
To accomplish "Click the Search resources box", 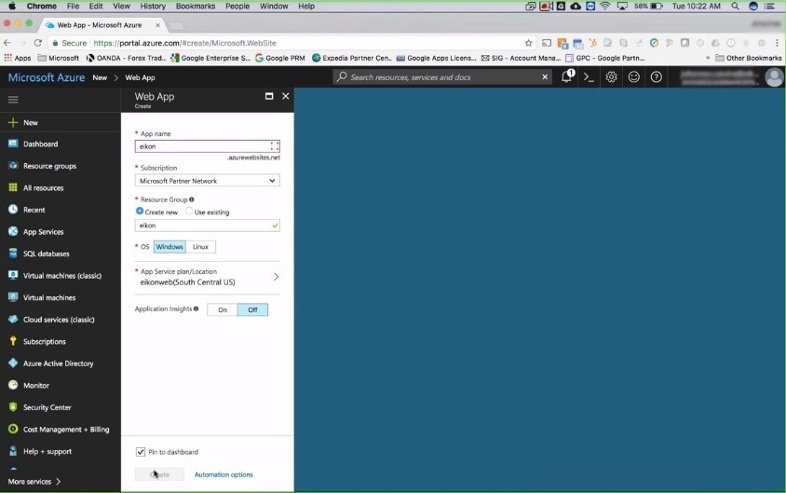I will [444, 77].
